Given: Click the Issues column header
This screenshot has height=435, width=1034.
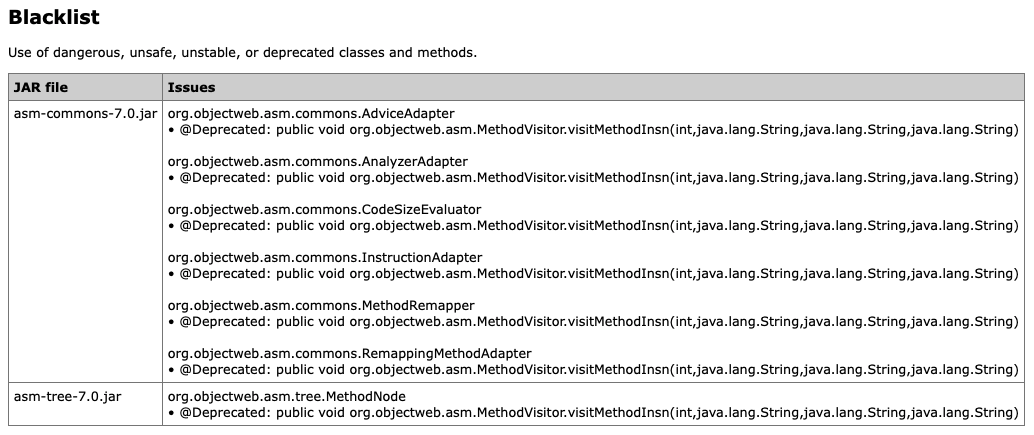Looking at the screenshot, I should pyautogui.click(x=191, y=87).
